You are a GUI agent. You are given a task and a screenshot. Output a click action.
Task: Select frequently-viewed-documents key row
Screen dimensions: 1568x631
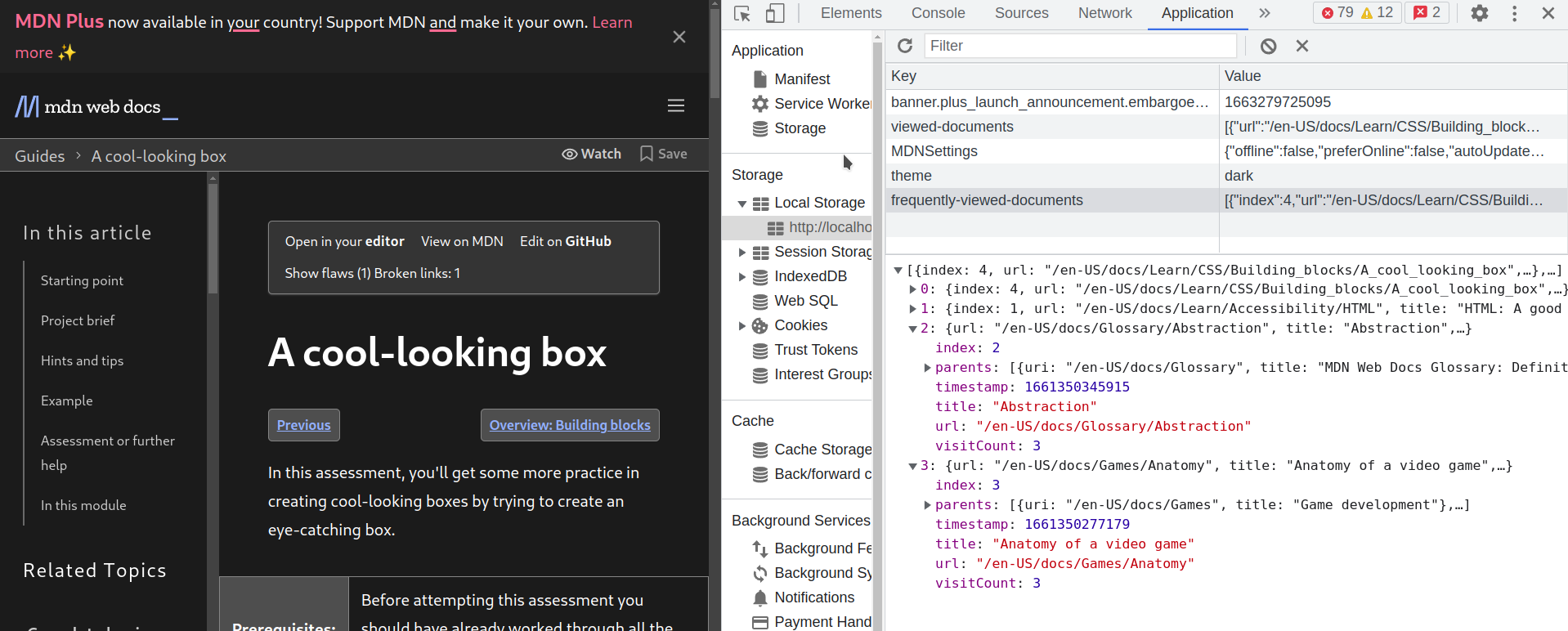click(x=1226, y=200)
